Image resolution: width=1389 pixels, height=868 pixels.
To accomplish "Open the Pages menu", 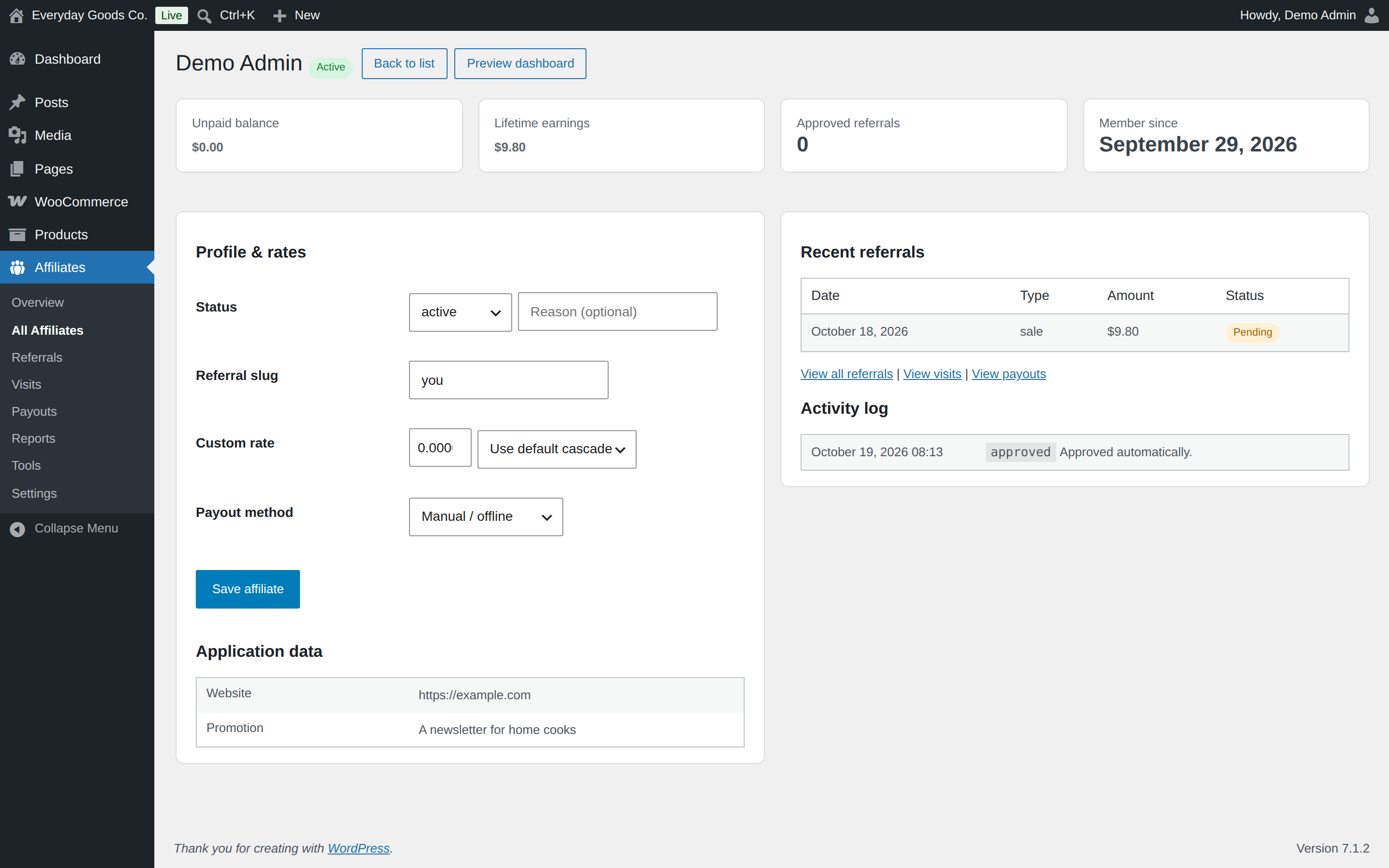I will point(77,169).
